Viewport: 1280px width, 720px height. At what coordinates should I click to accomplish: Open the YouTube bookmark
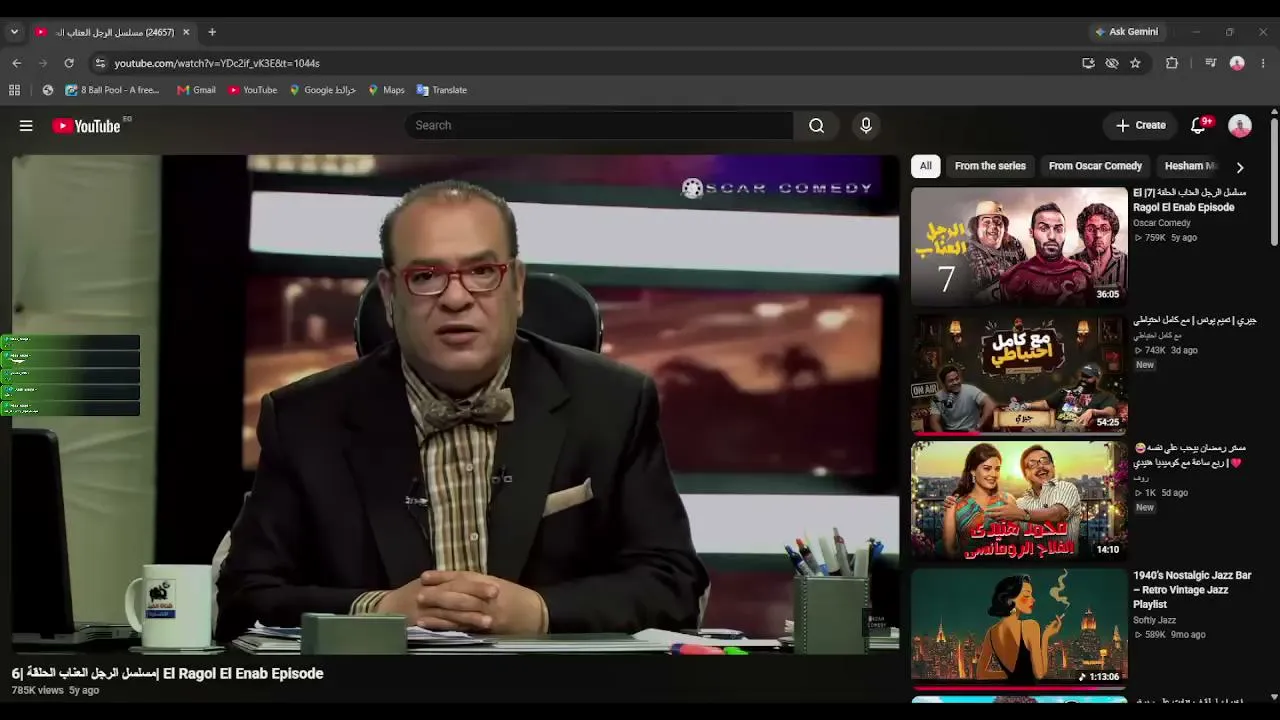252,90
